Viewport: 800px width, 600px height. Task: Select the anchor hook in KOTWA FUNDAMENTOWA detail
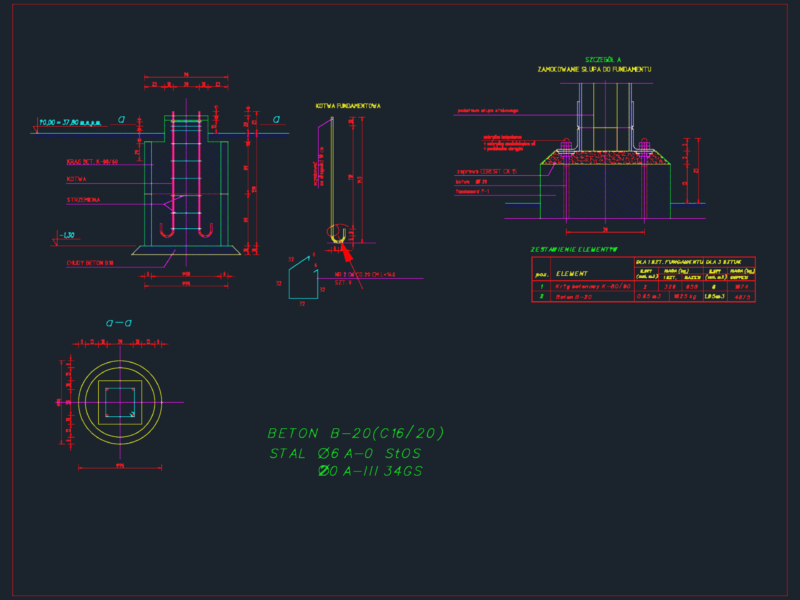coord(337,235)
